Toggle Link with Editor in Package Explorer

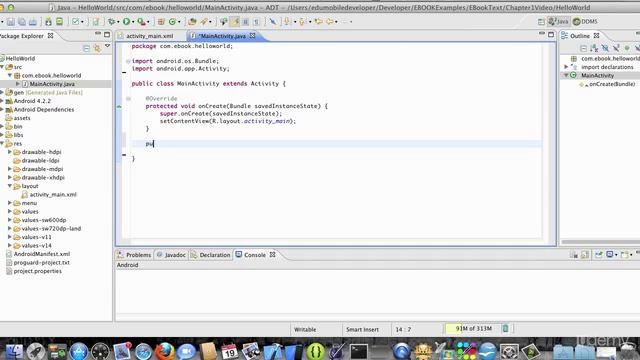coord(97,48)
